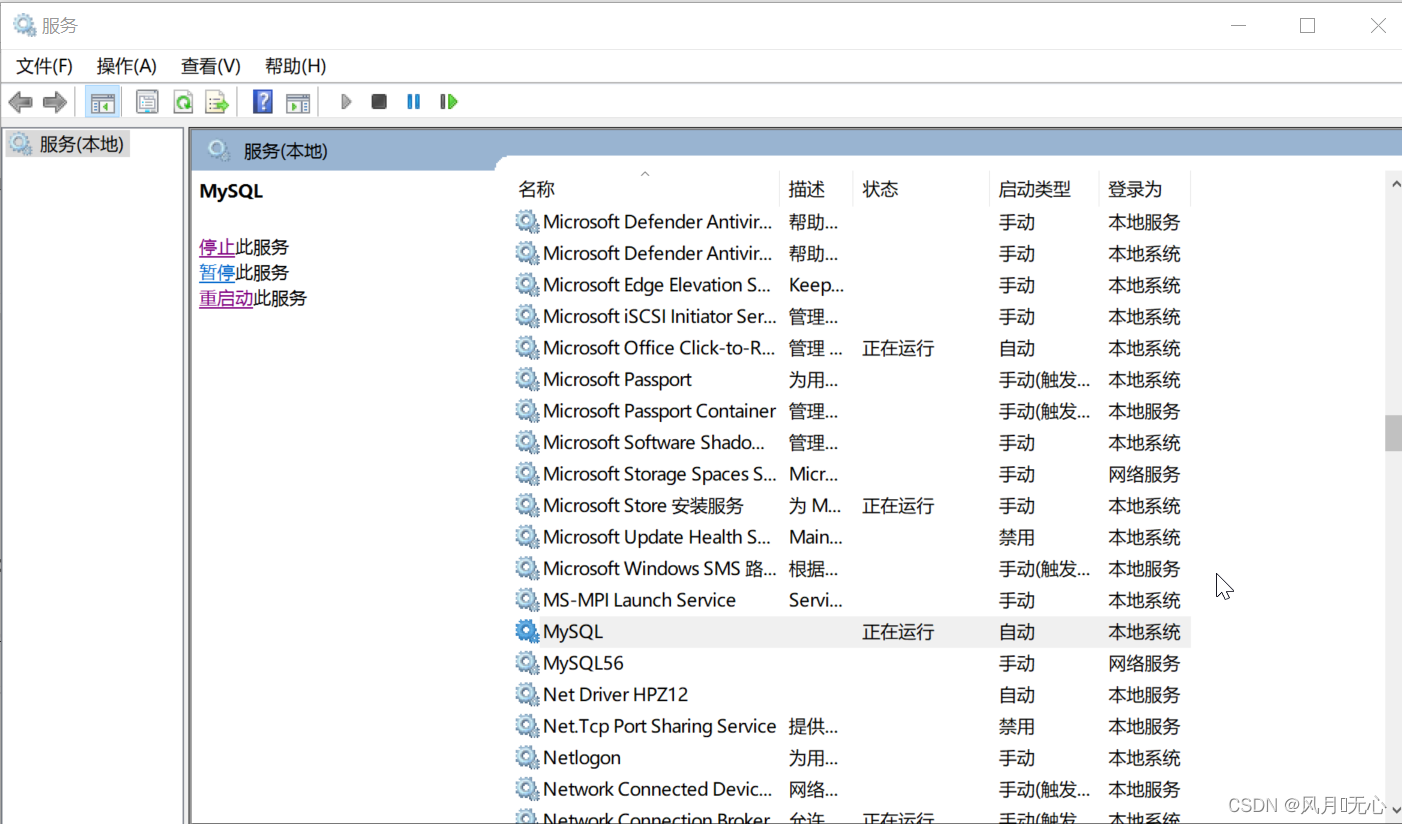
Task: Click the Refresh toolbar icon
Action: pyautogui.click(x=183, y=101)
